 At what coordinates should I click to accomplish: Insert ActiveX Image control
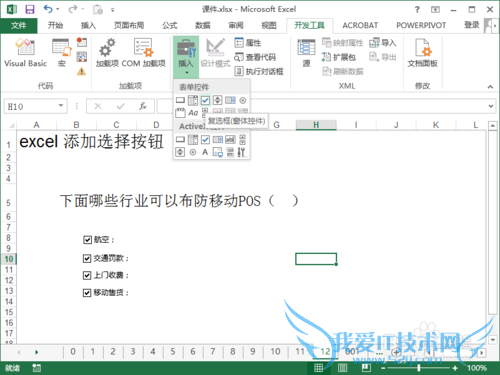218,152
